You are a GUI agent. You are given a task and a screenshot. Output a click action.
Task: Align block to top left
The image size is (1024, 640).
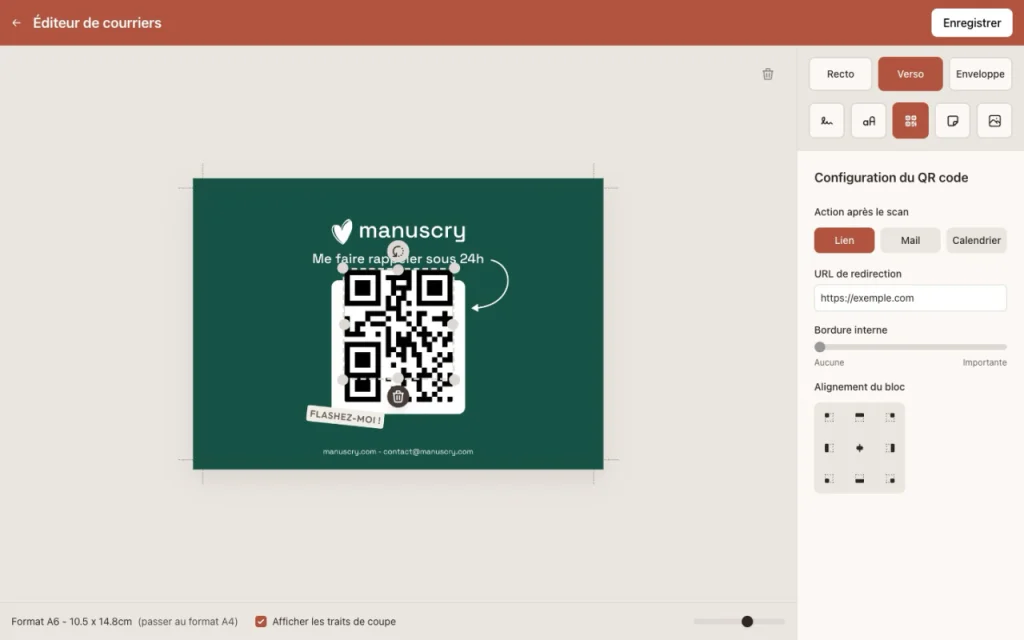tap(829, 417)
